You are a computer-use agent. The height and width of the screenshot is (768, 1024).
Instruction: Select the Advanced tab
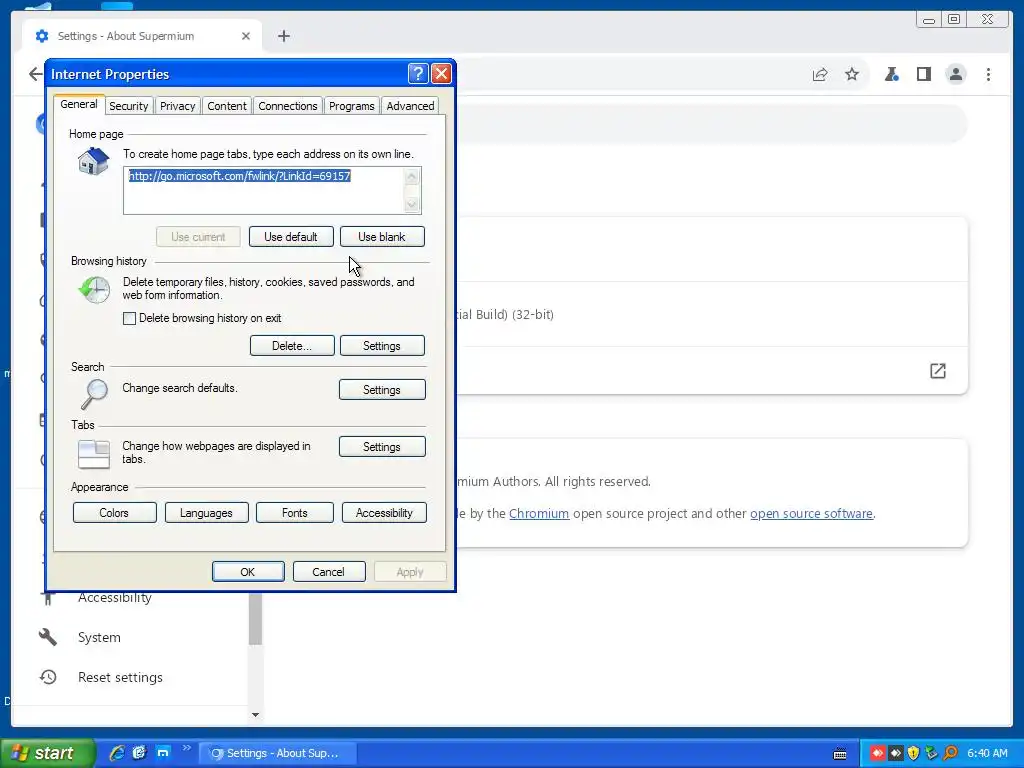(x=410, y=106)
